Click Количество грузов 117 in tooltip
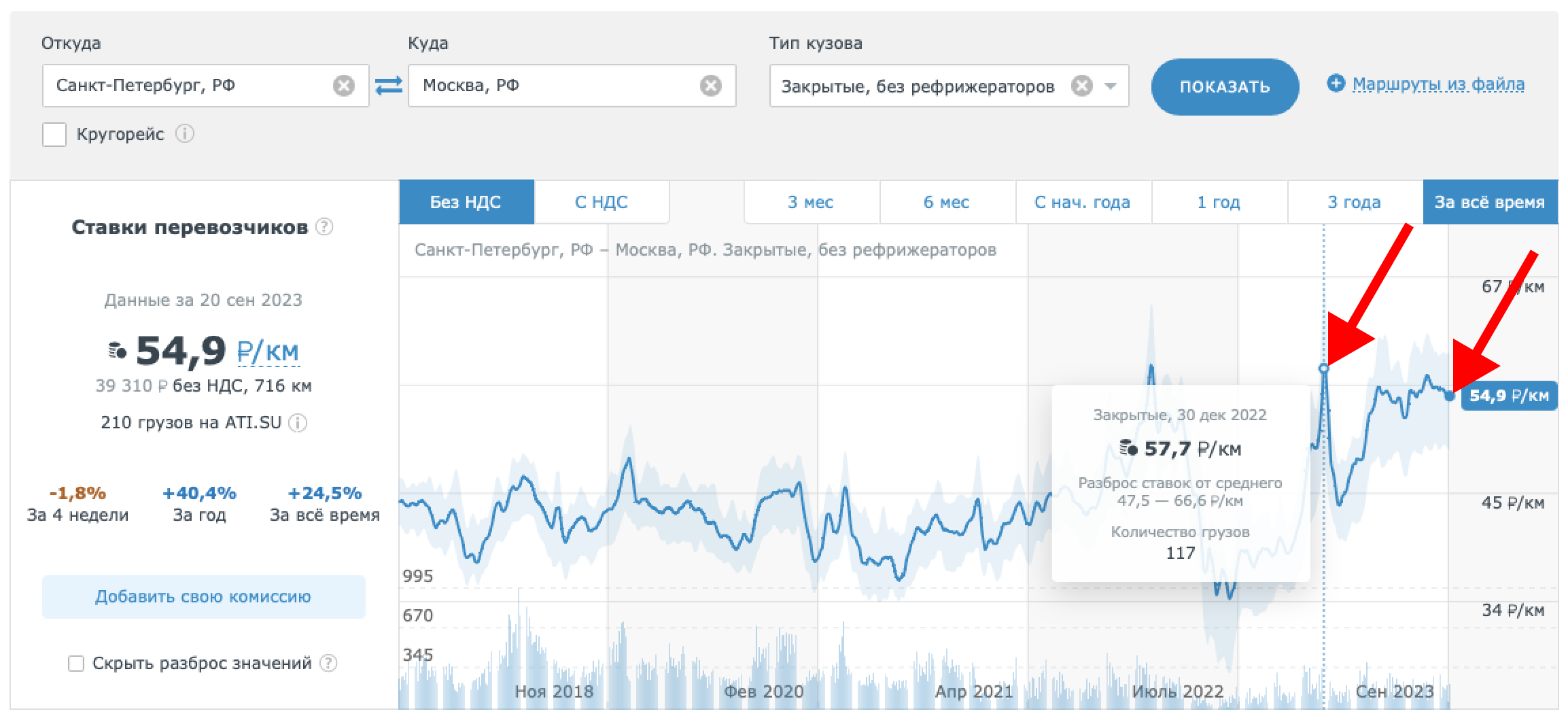The height and width of the screenshot is (720, 1568). [x=1181, y=543]
